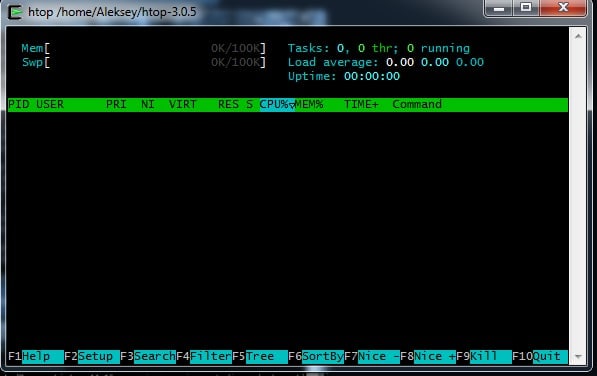Sort by MEM% column header

(x=309, y=104)
